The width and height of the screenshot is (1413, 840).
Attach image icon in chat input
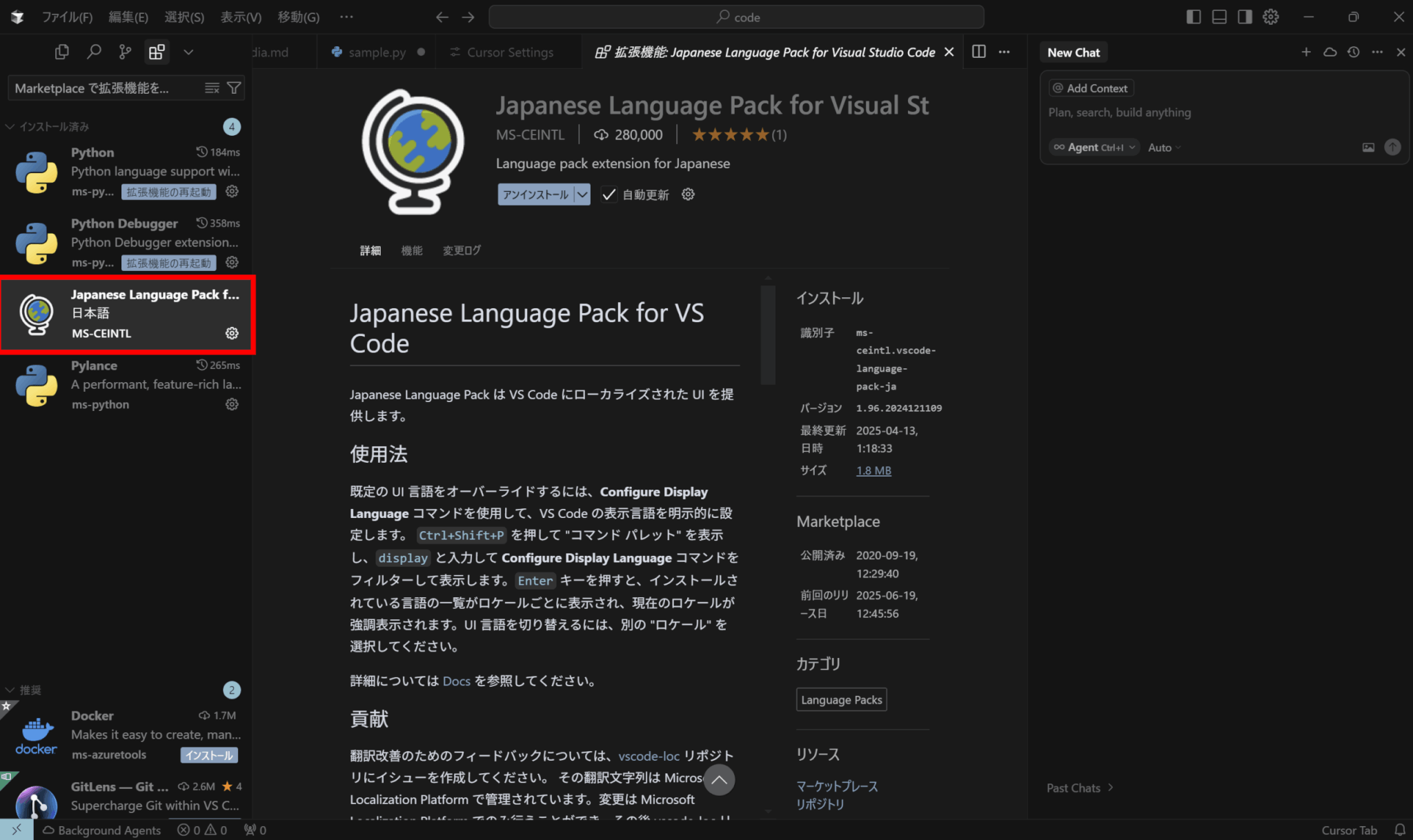click(x=1368, y=147)
